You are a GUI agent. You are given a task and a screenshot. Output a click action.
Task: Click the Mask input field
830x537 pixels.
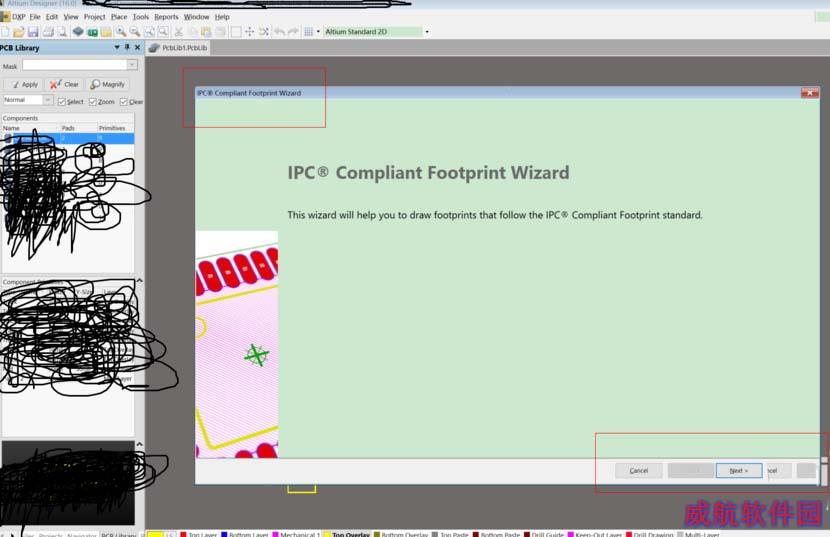click(x=75, y=65)
